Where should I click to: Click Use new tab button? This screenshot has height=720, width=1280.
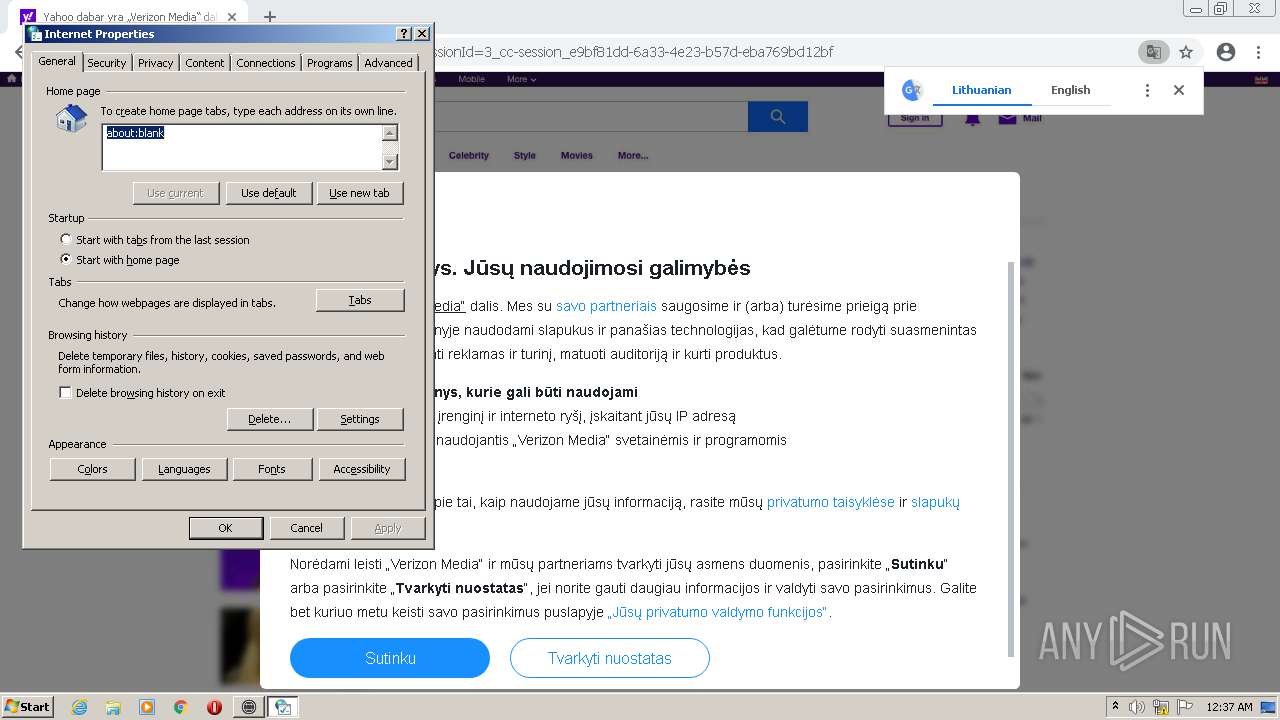coord(359,193)
